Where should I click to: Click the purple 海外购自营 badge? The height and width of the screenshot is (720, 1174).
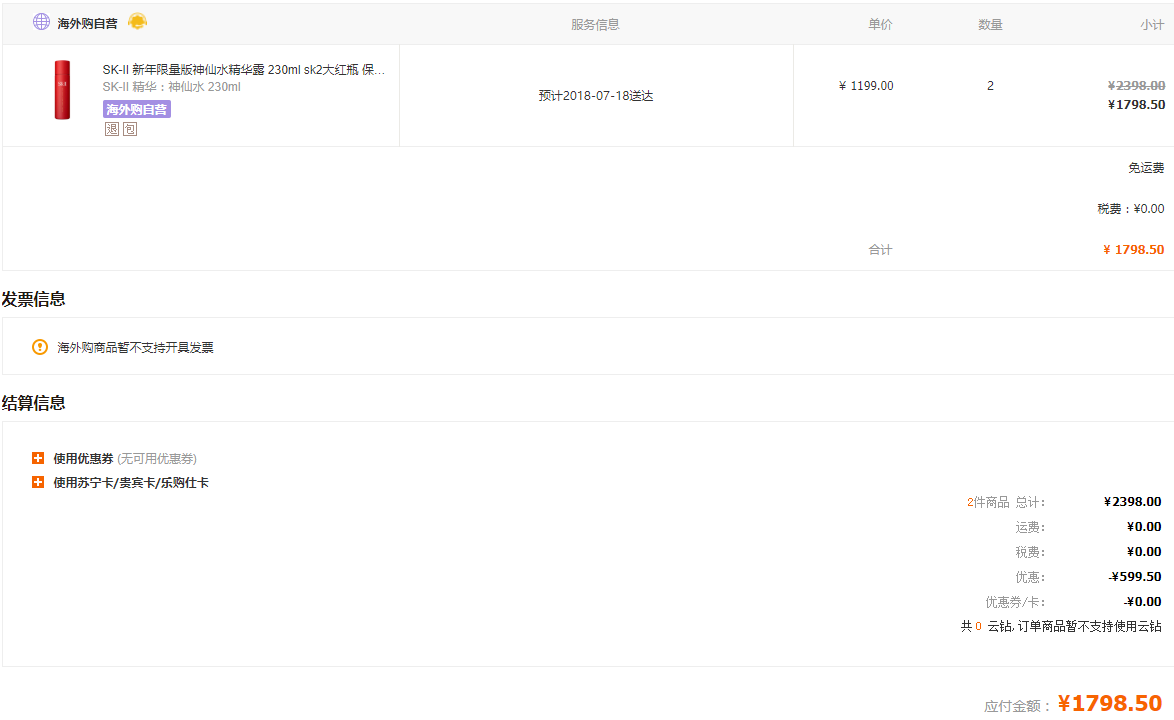tap(136, 109)
